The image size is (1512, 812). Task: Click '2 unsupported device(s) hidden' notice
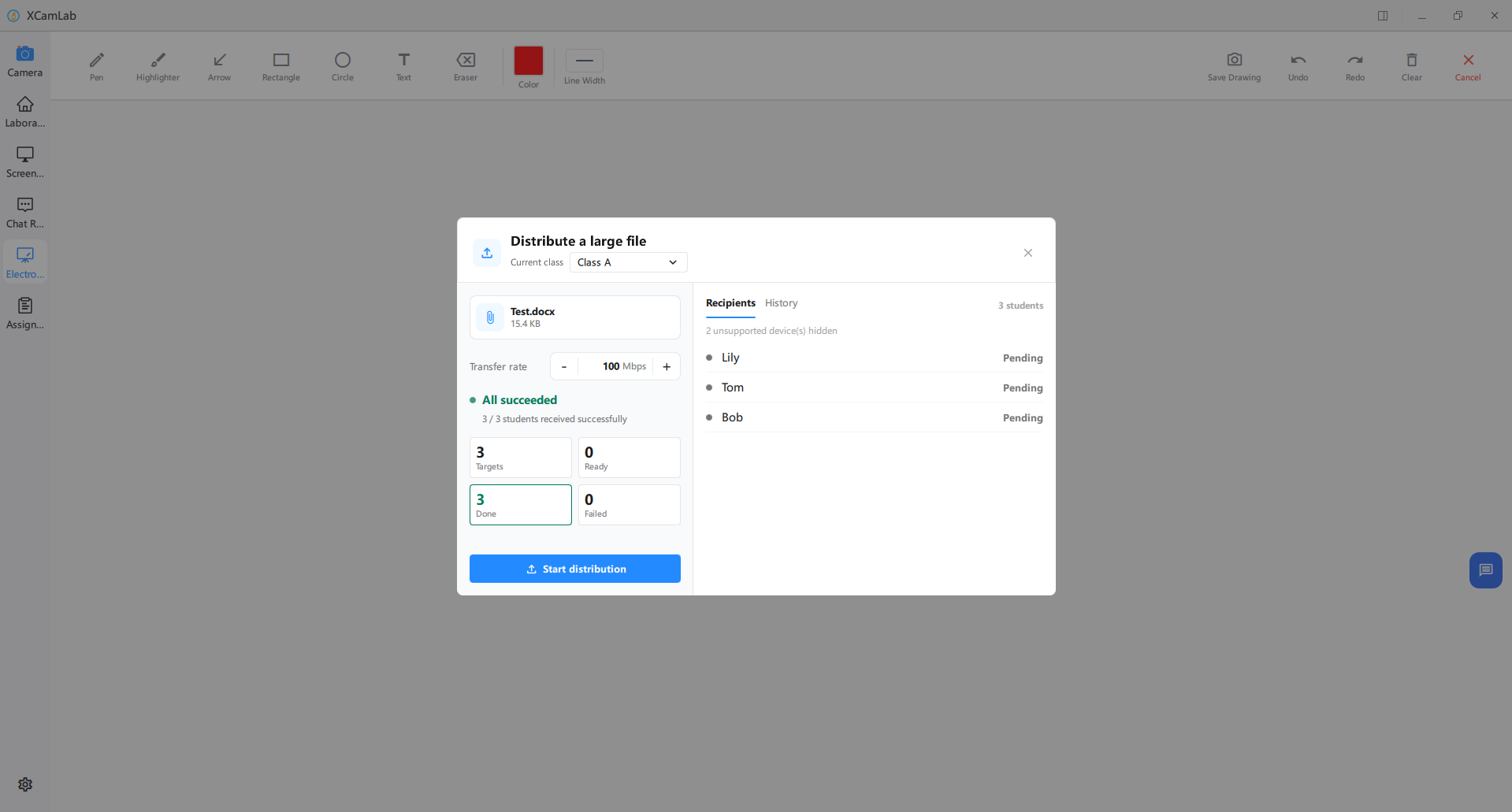[x=771, y=331]
